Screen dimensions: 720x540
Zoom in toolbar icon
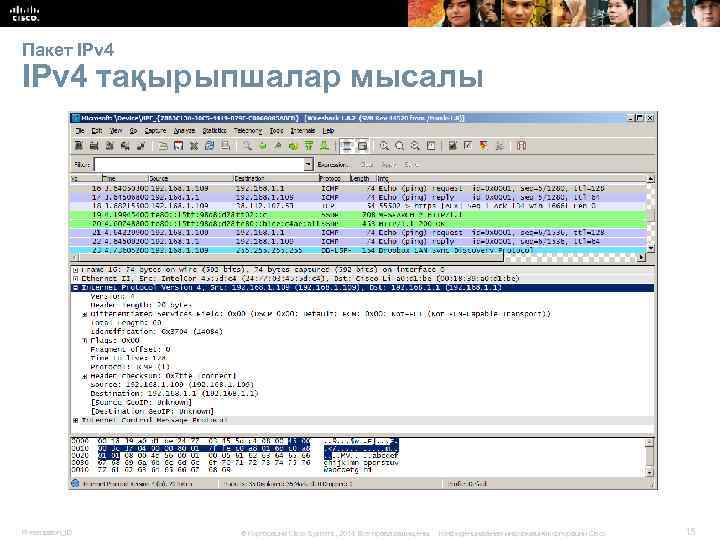pos(384,146)
